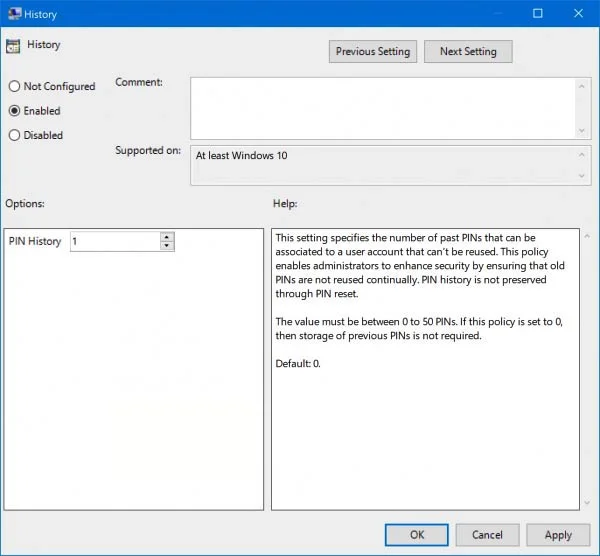Click inside the PIN History field
This screenshot has width=600, height=556.
pos(115,241)
